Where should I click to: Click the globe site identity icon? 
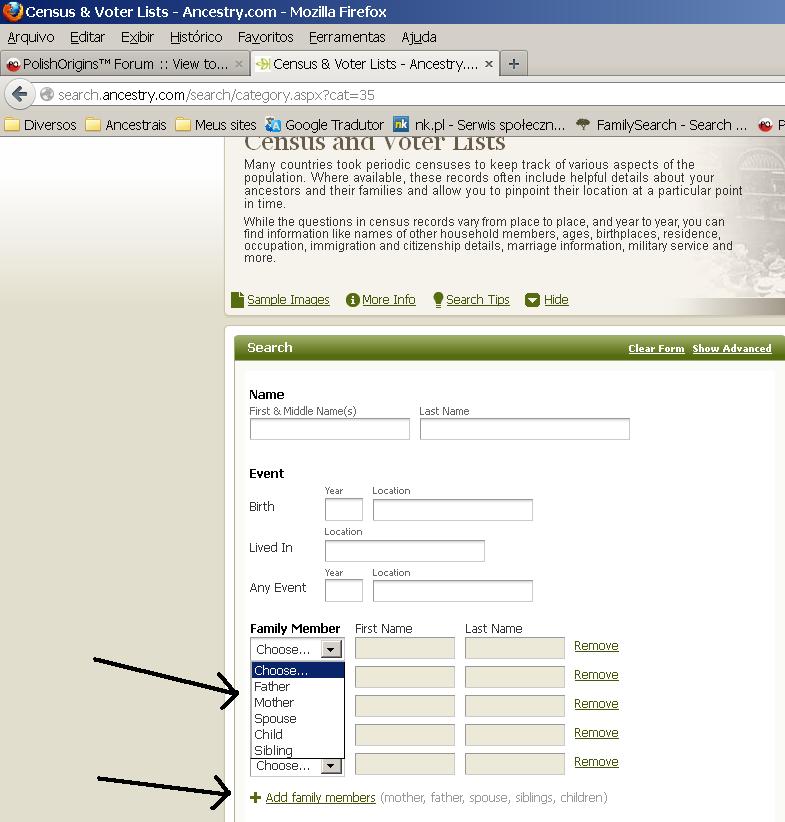point(47,94)
